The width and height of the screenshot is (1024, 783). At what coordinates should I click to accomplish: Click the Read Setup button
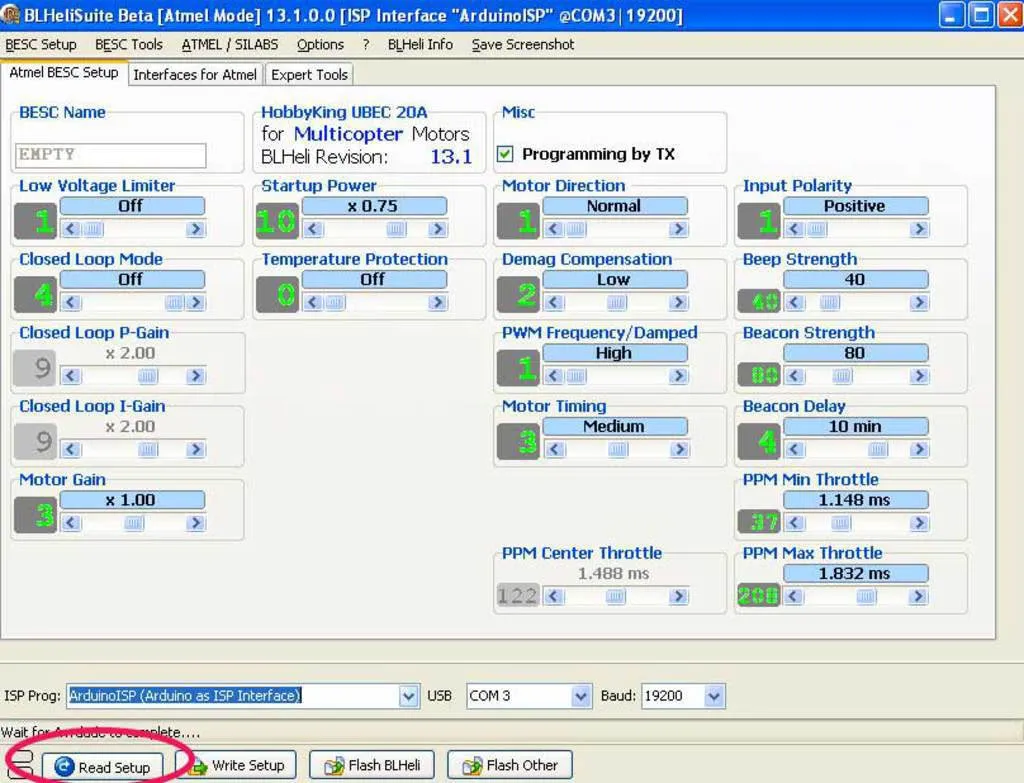(102, 767)
